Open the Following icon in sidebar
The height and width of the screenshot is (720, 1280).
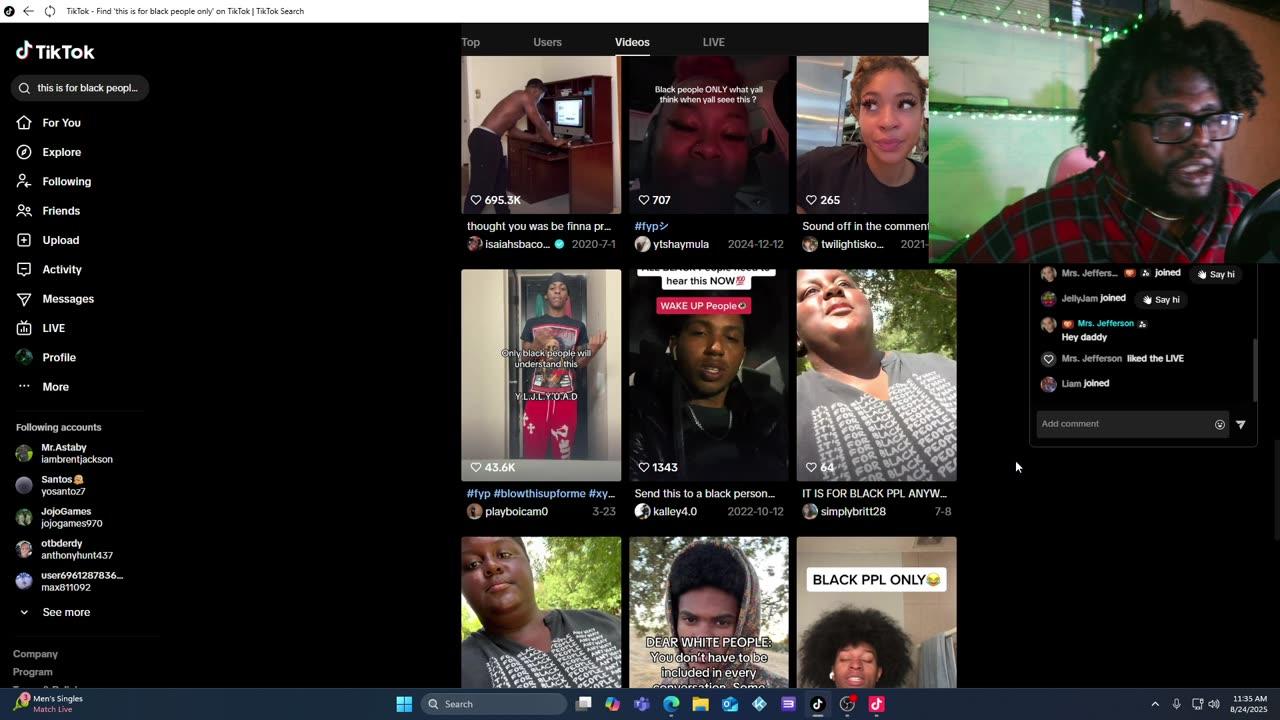24,181
